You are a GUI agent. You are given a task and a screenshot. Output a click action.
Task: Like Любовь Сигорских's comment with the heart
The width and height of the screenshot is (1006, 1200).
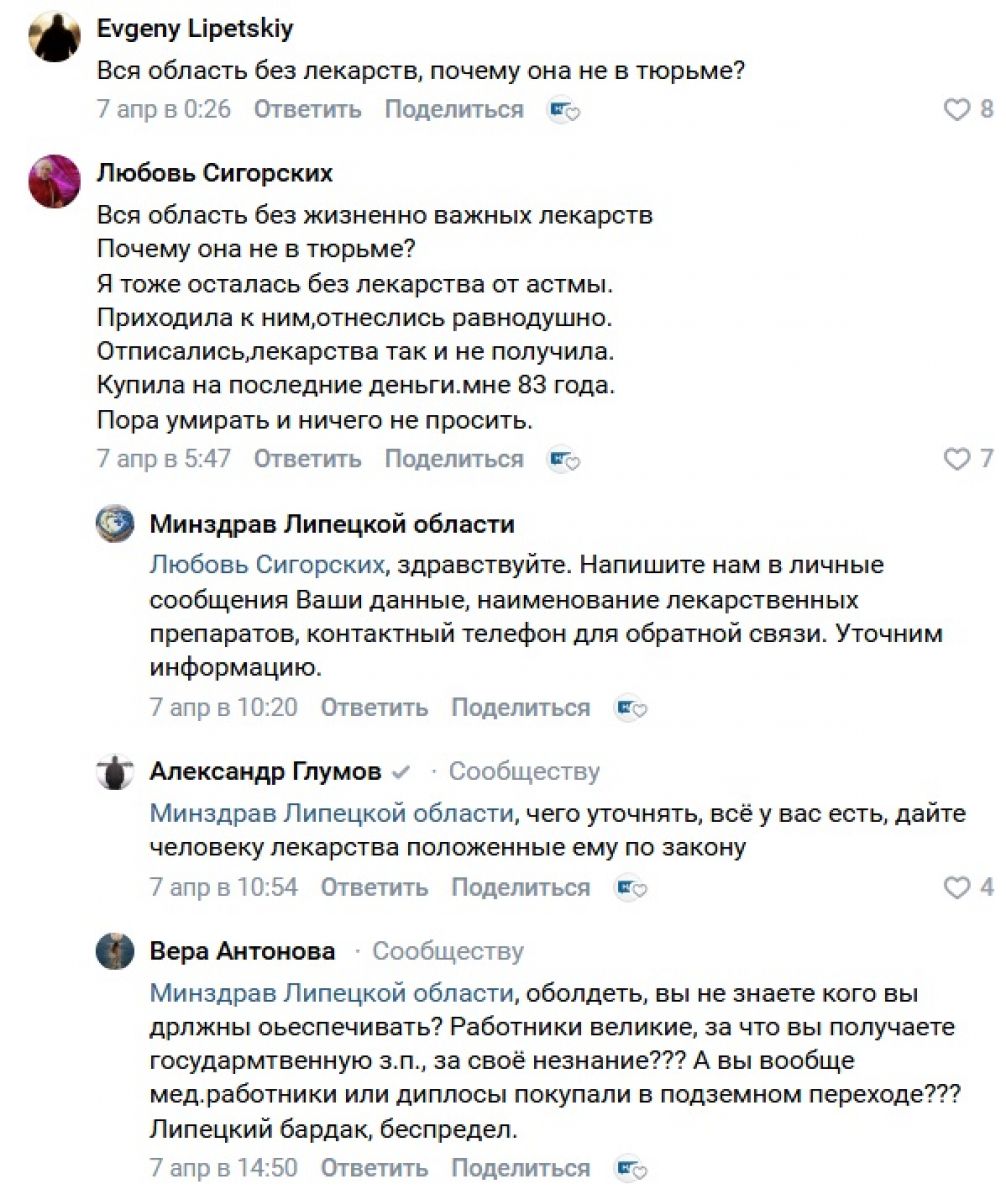(x=957, y=459)
